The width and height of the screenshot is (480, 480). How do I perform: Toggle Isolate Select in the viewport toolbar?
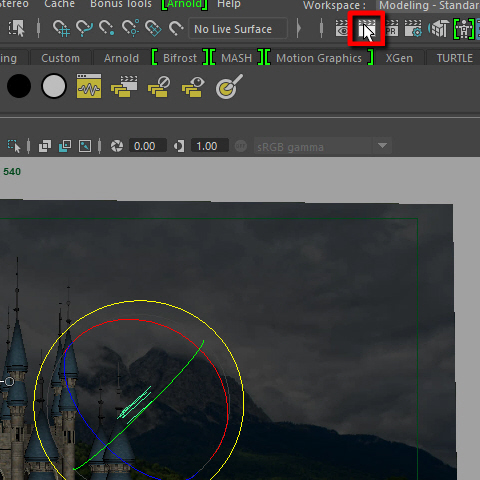pos(14,146)
